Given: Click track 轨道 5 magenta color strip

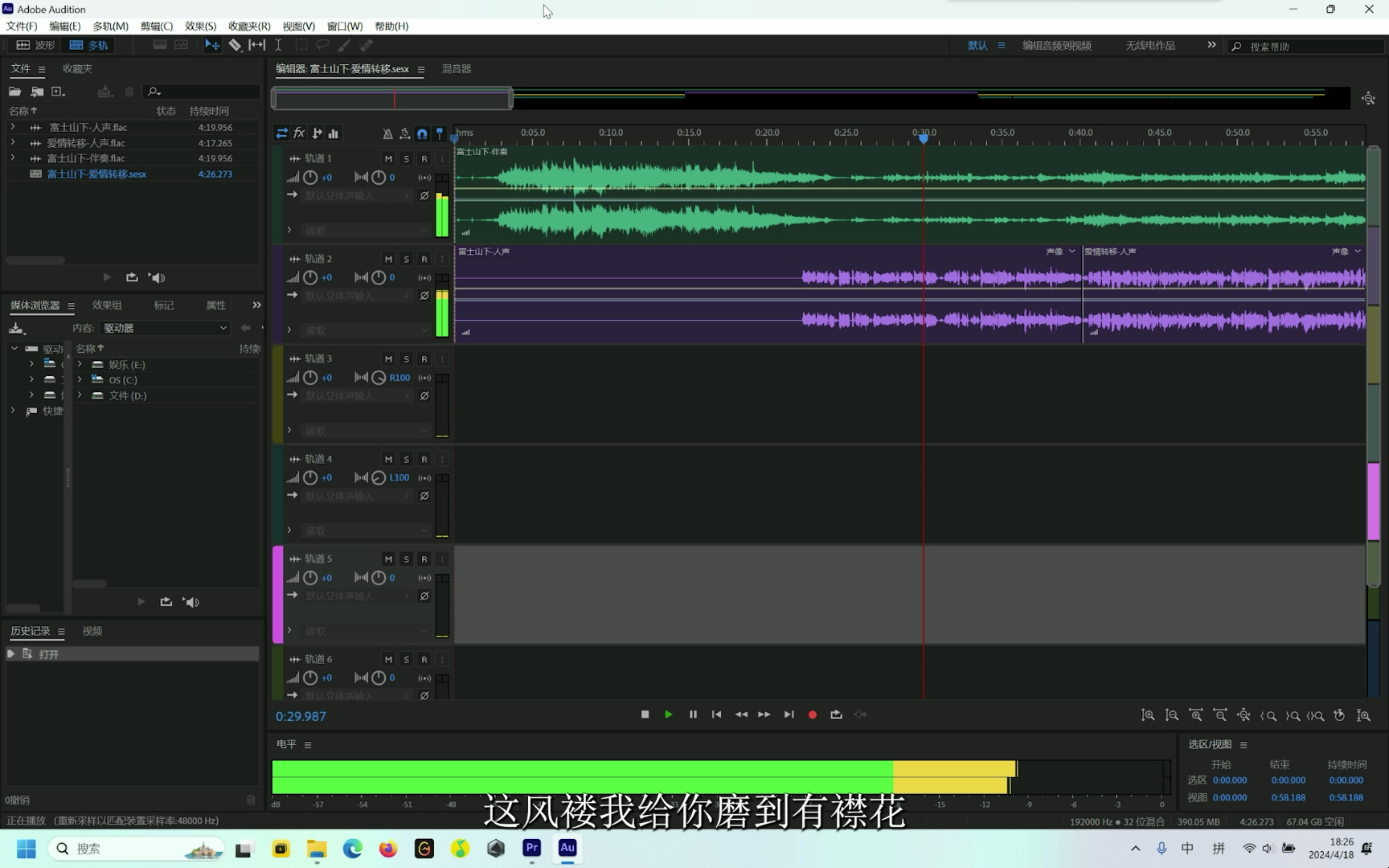Looking at the screenshot, I should click(278, 595).
